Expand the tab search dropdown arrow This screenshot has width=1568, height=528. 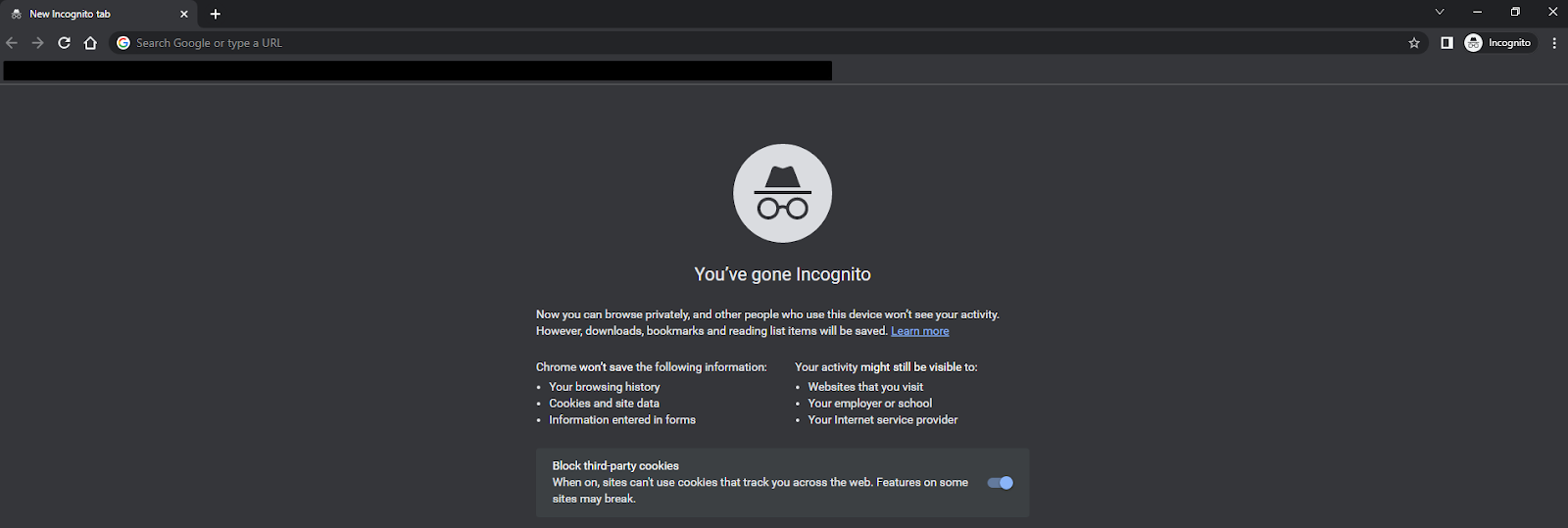click(1440, 13)
